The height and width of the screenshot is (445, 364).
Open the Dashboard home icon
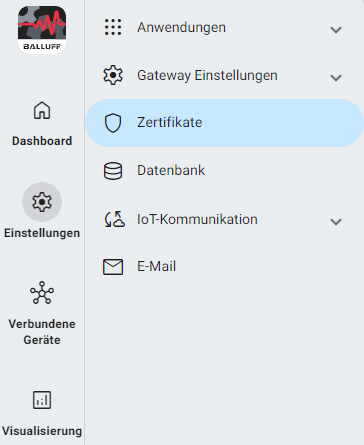click(42, 110)
